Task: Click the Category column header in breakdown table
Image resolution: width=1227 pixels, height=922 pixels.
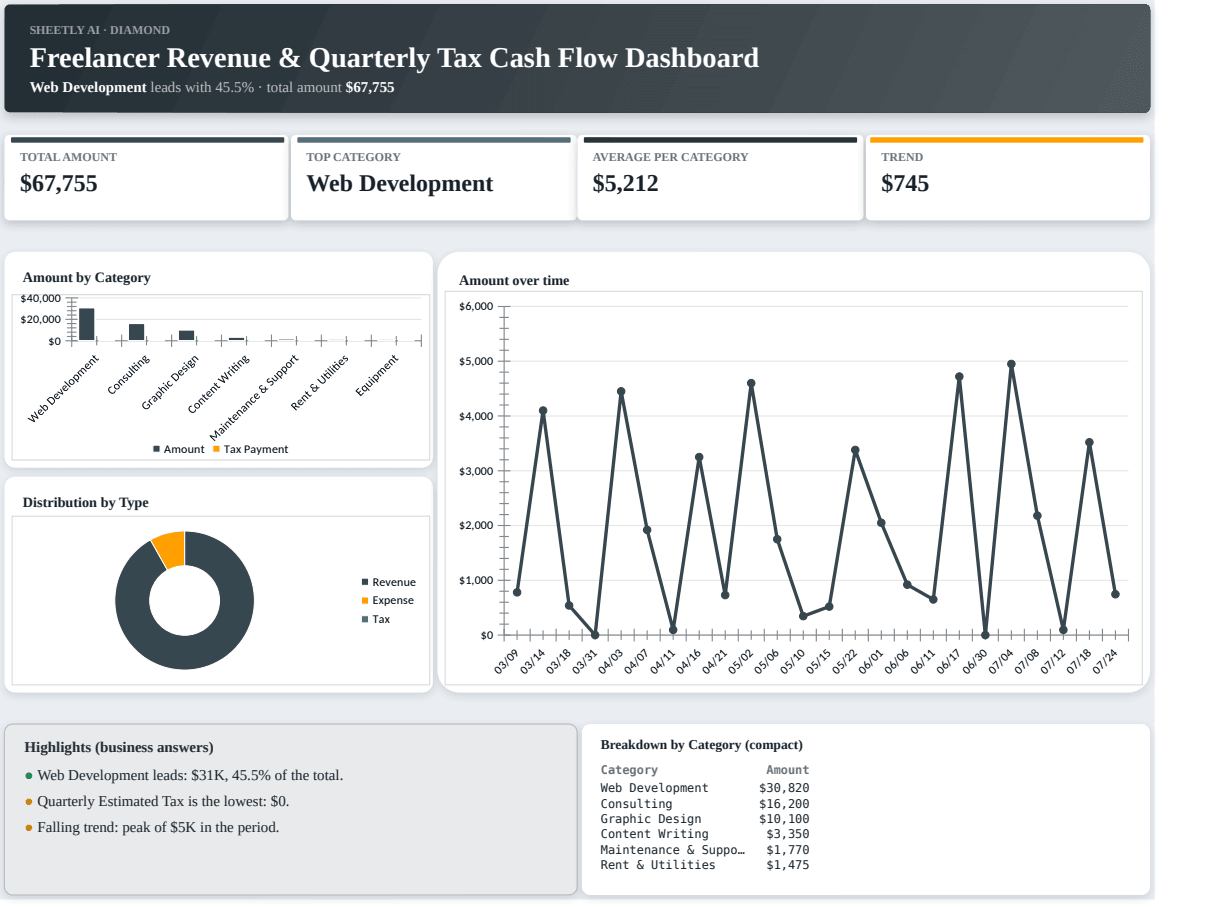Action: click(629, 770)
